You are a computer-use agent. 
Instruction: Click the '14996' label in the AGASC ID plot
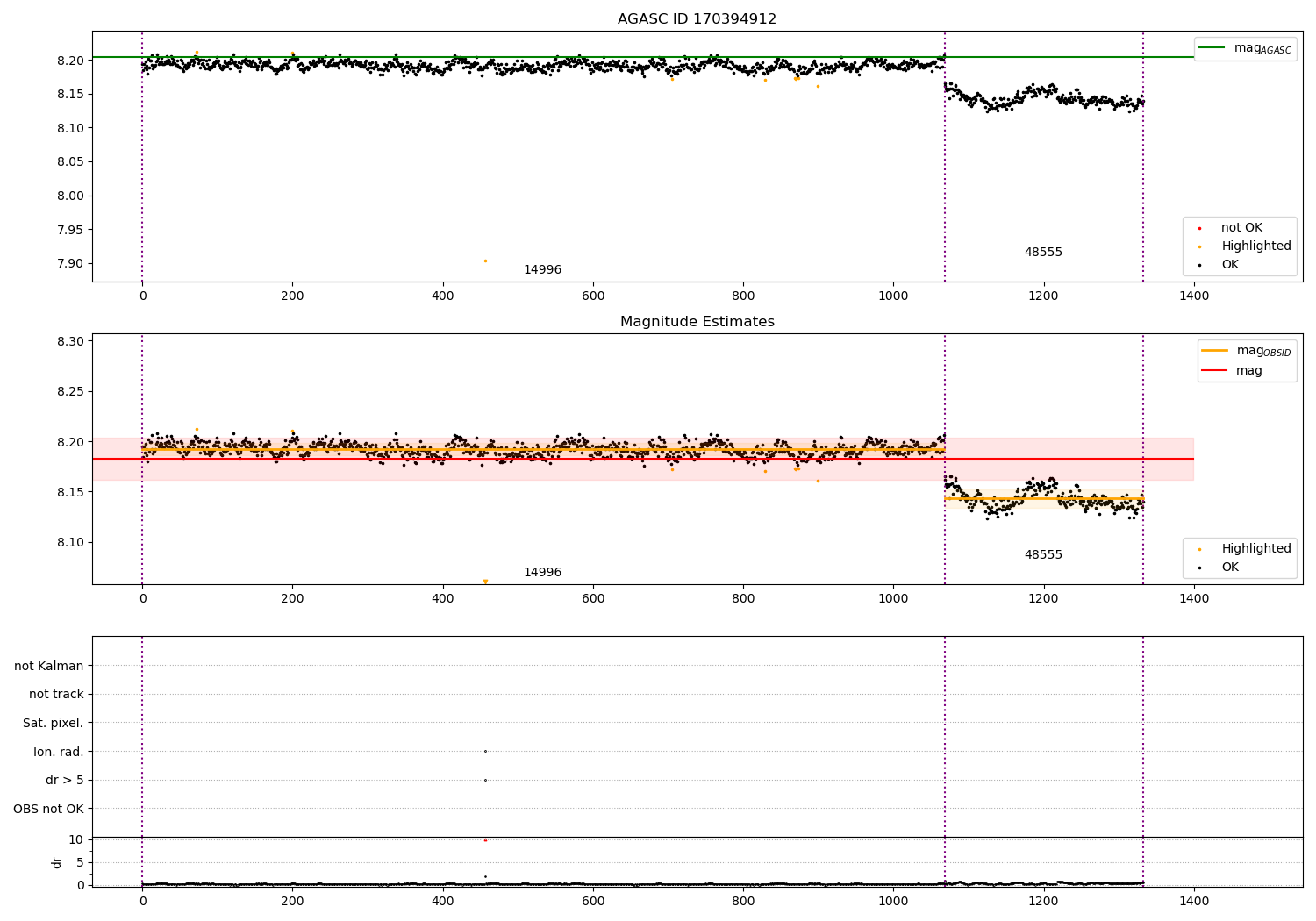[x=542, y=270]
